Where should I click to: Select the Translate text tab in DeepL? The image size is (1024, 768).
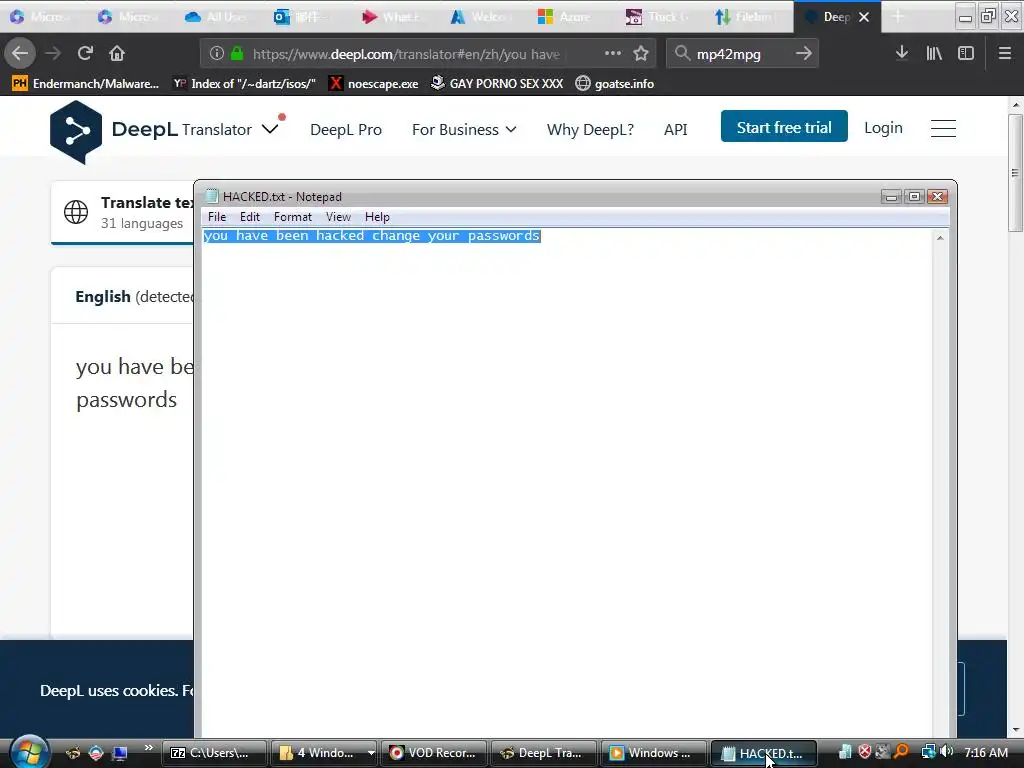122,212
